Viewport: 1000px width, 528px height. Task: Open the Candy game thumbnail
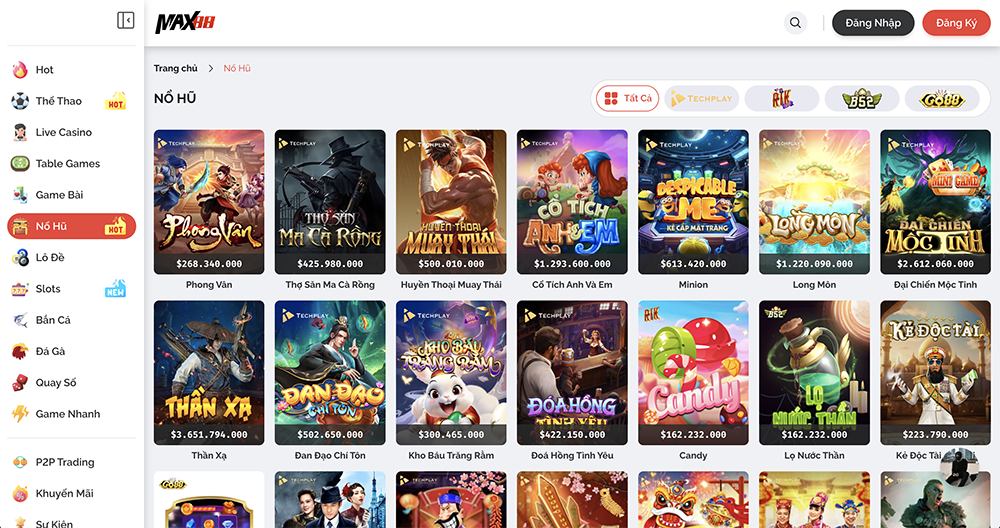point(693,373)
